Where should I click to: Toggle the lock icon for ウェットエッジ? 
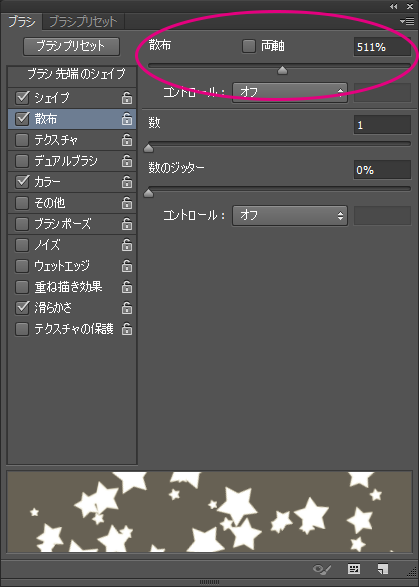point(127,266)
